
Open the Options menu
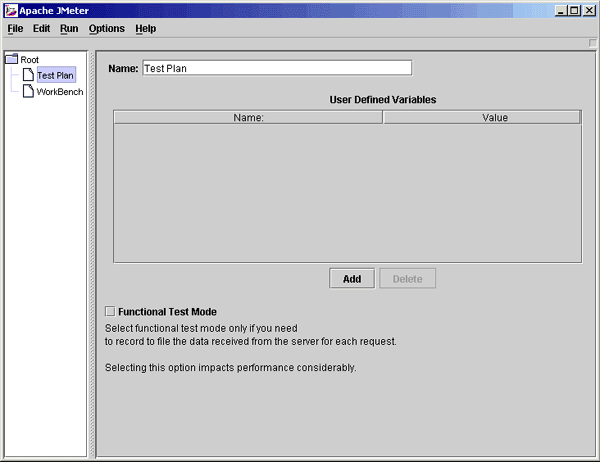(107, 29)
